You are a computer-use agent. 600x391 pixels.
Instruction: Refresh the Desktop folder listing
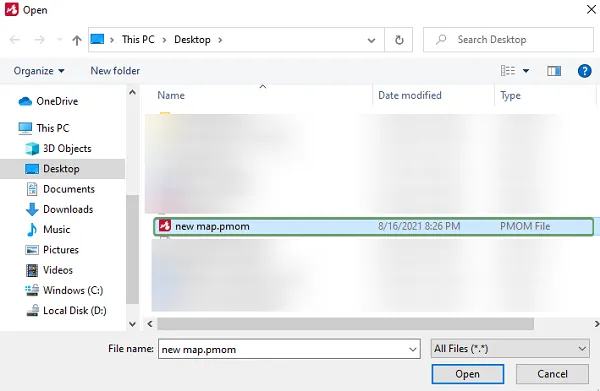coord(399,40)
